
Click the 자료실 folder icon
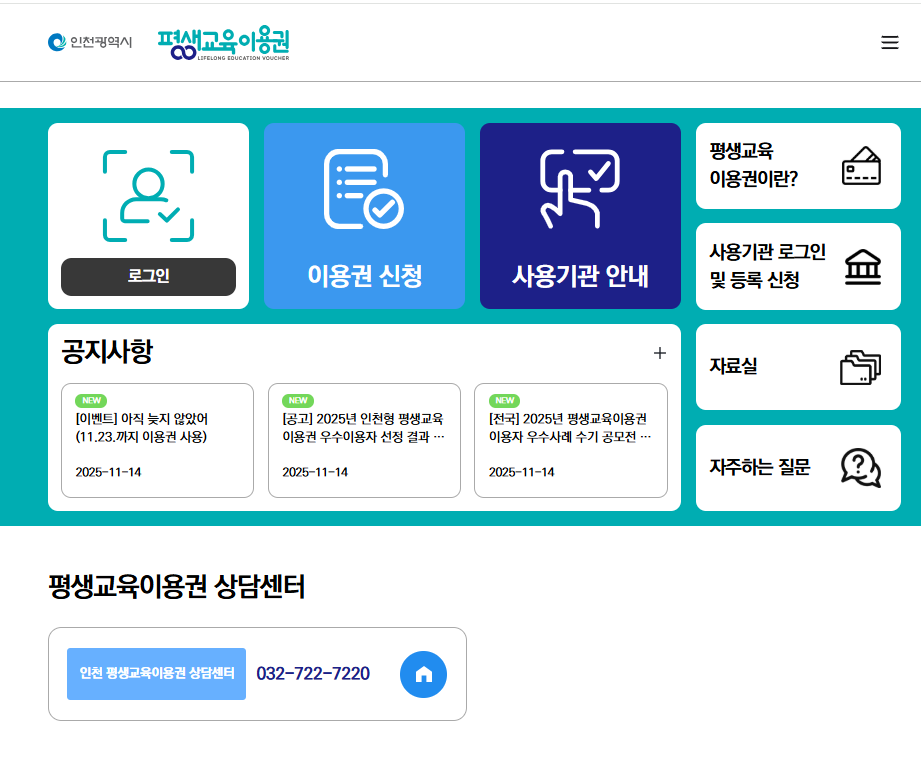(860, 367)
